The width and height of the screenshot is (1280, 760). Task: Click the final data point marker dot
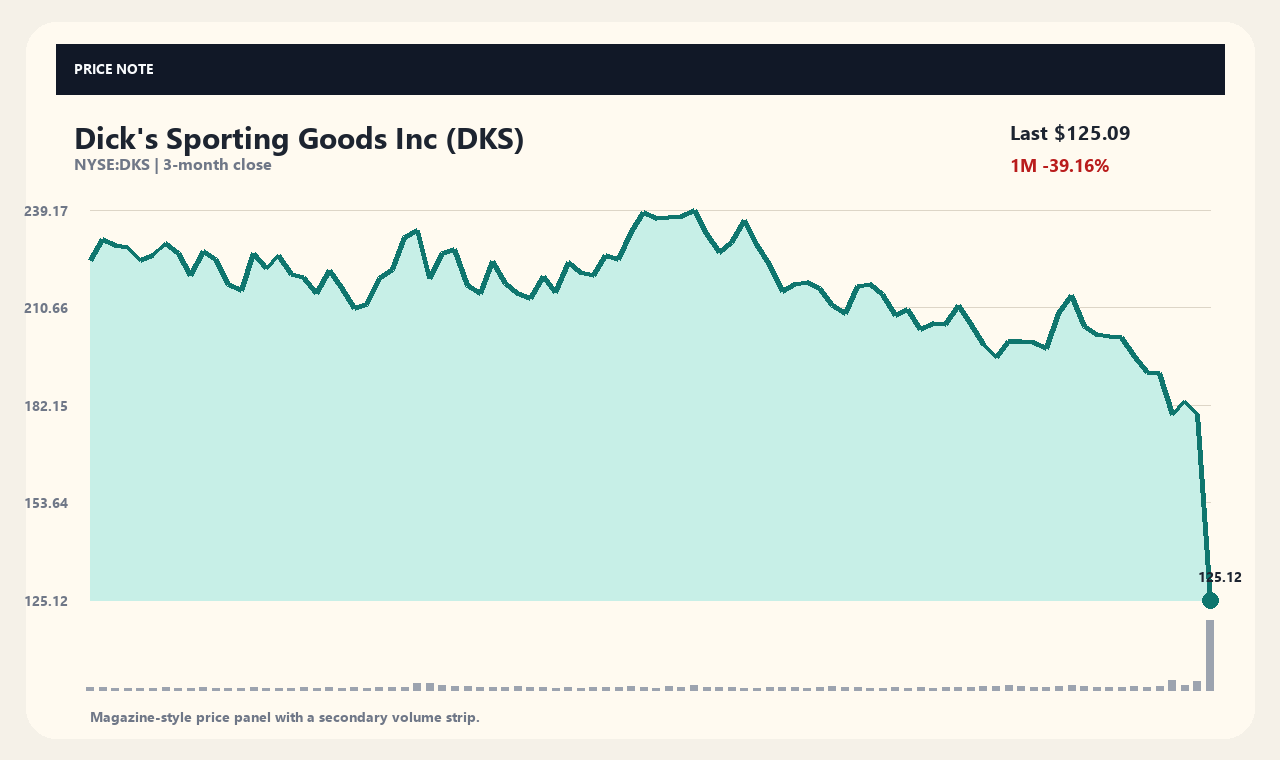tap(1210, 600)
